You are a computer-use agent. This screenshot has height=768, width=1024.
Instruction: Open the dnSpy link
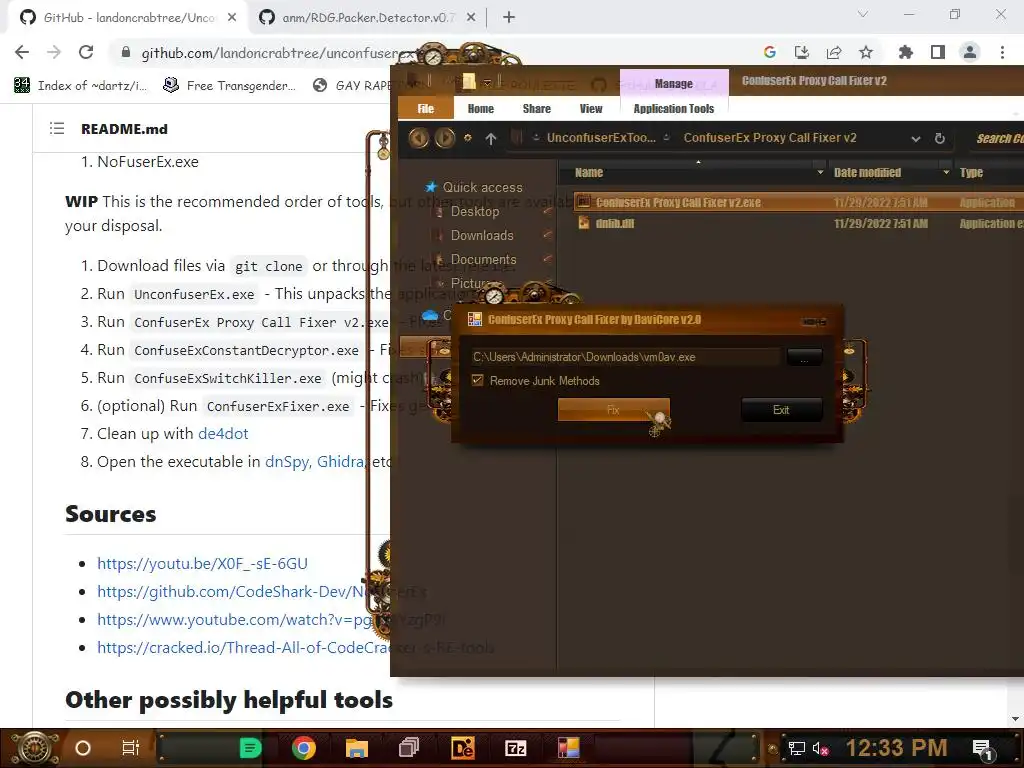point(287,462)
